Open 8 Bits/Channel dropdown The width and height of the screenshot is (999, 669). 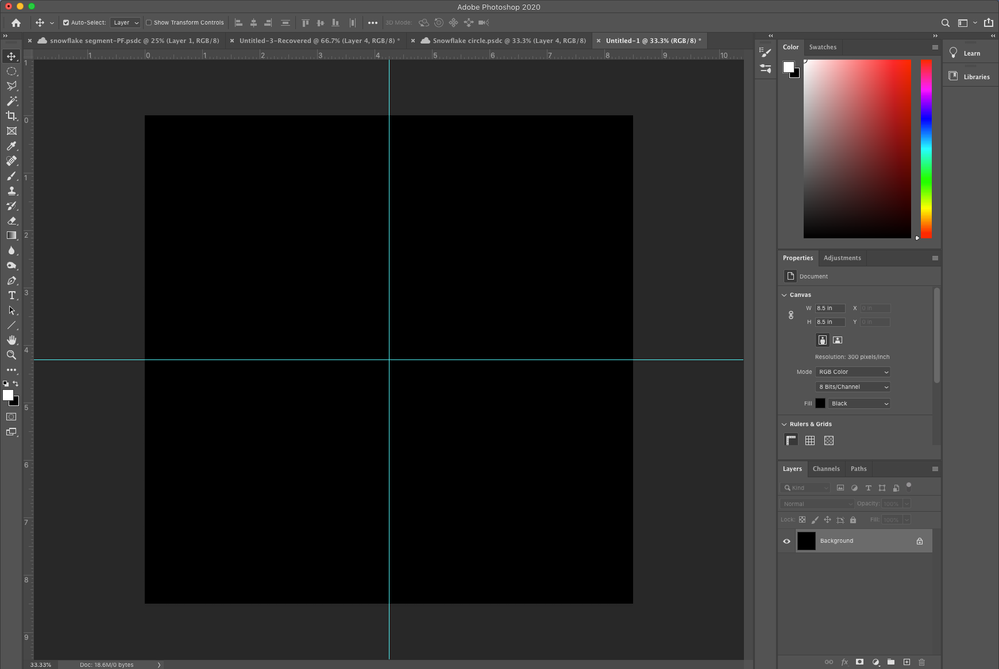tap(853, 387)
